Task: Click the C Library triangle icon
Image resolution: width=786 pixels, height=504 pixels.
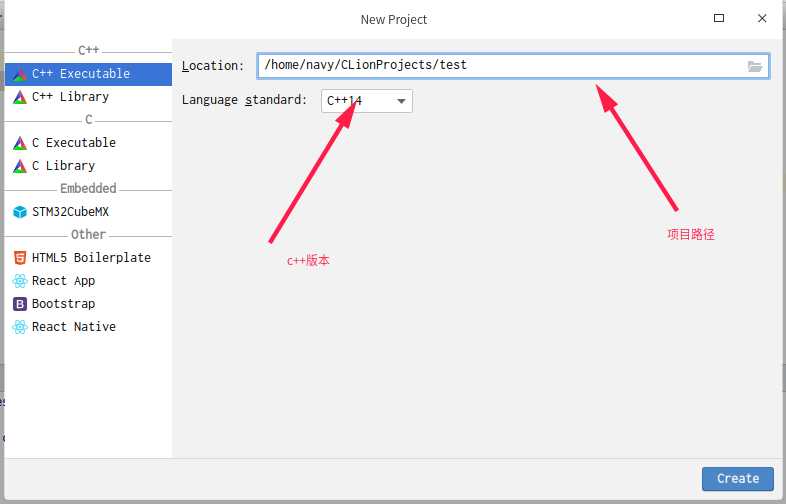Action: [20, 166]
